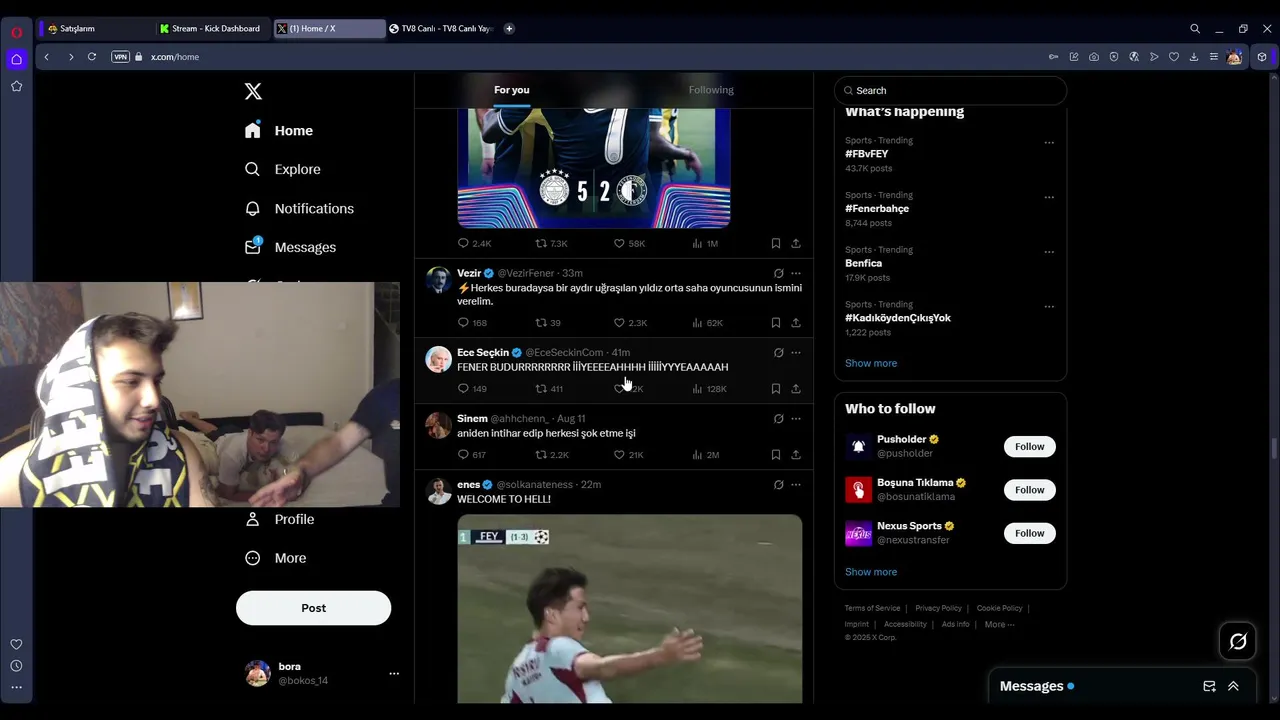This screenshot has height=720, width=1280.
Task: Bookmark the 5-2 score image post
Action: coord(776,243)
